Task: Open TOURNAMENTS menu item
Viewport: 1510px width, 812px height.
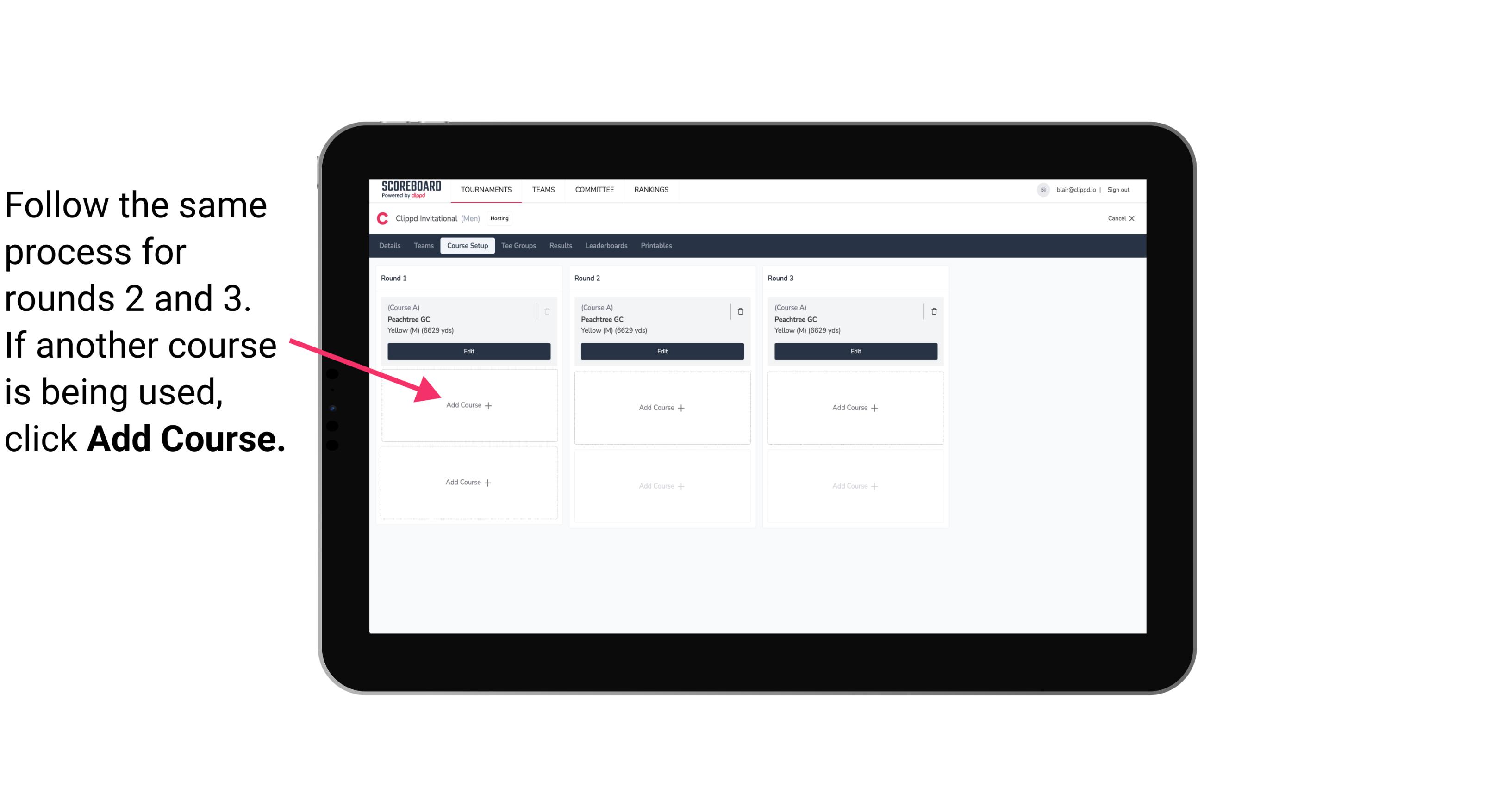Action: [486, 189]
